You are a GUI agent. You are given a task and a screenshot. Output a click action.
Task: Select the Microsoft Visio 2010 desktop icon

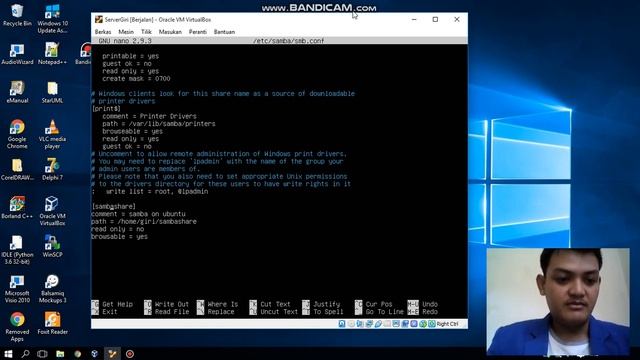click(17, 289)
